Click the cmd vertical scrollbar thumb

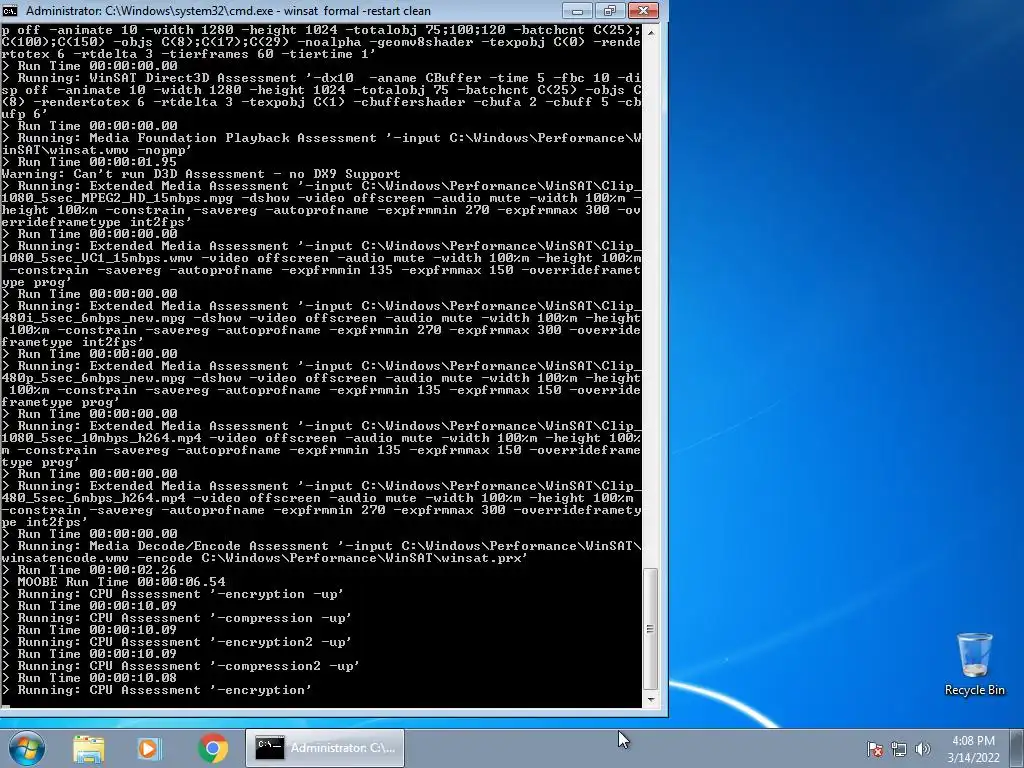click(x=650, y=628)
